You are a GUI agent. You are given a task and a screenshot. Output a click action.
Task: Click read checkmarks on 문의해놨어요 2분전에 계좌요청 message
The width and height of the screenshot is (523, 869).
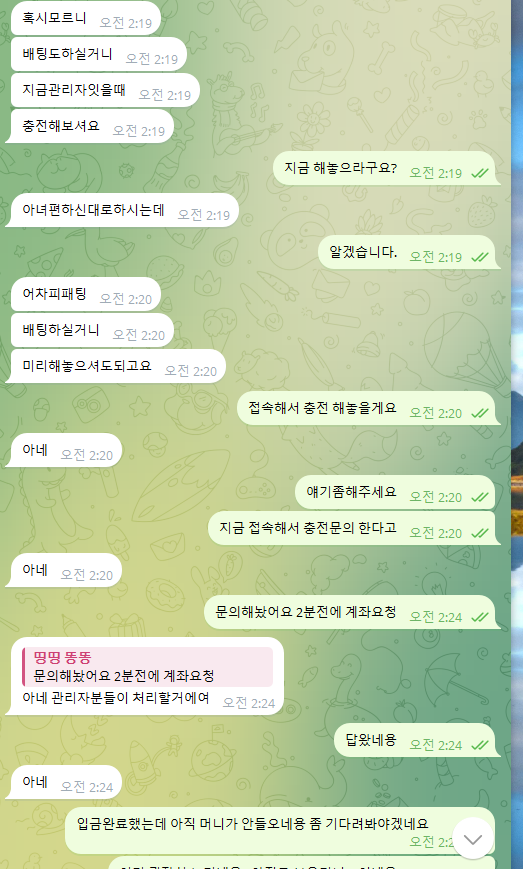pyautogui.click(x=480, y=617)
